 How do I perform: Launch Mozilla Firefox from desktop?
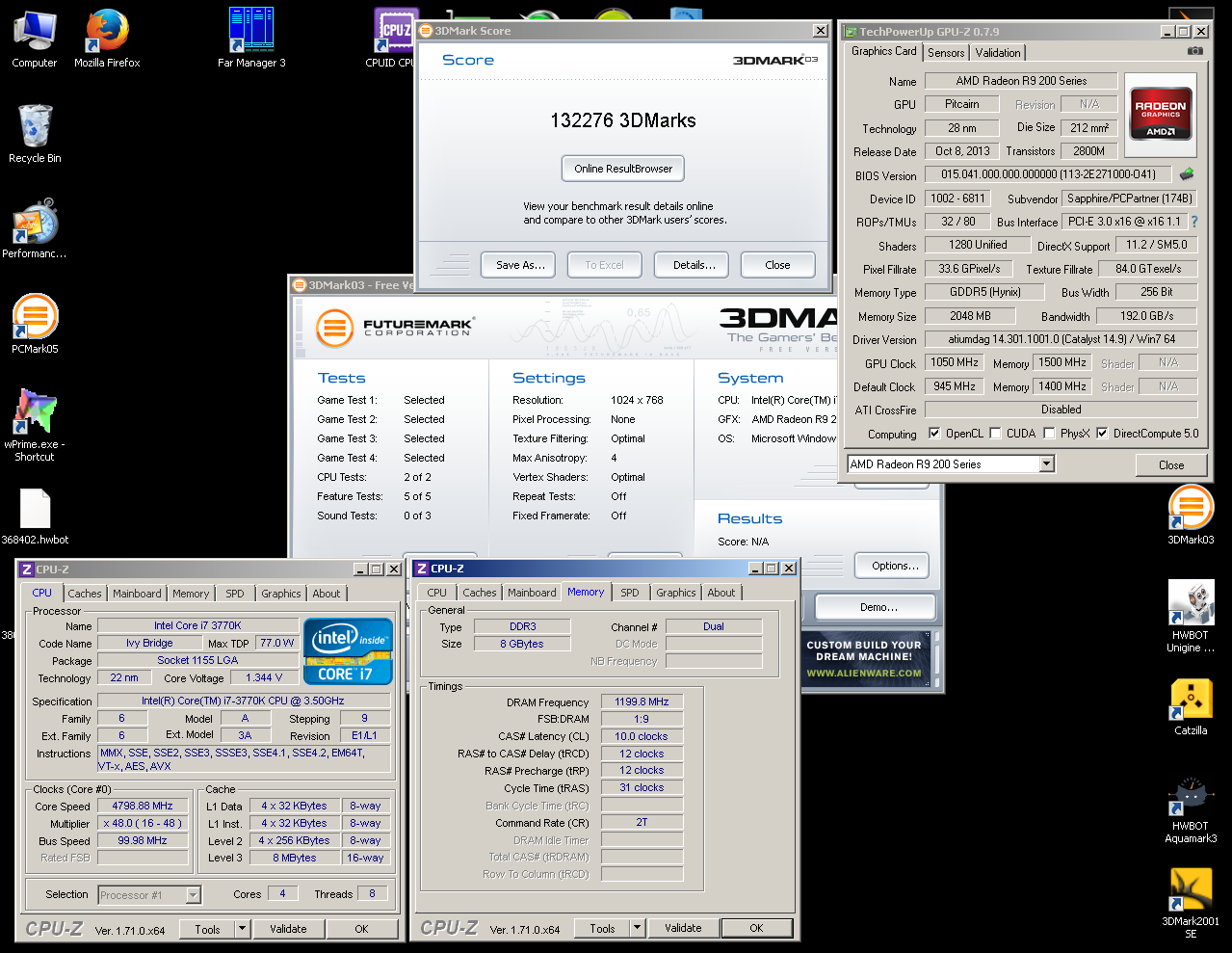[x=107, y=39]
